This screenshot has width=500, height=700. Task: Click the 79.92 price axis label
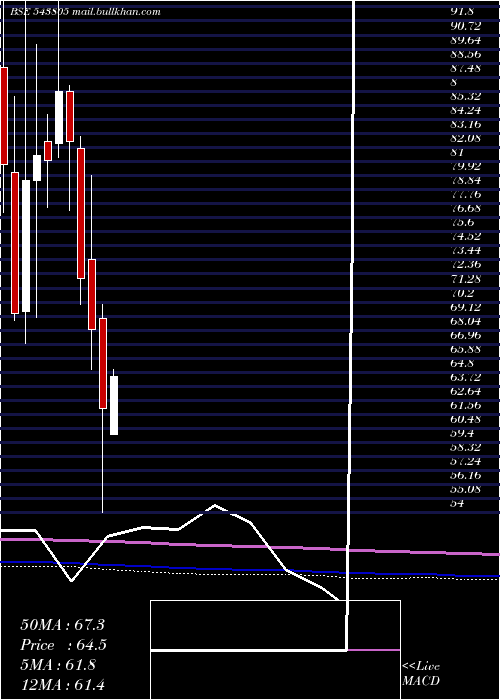pos(465,167)
